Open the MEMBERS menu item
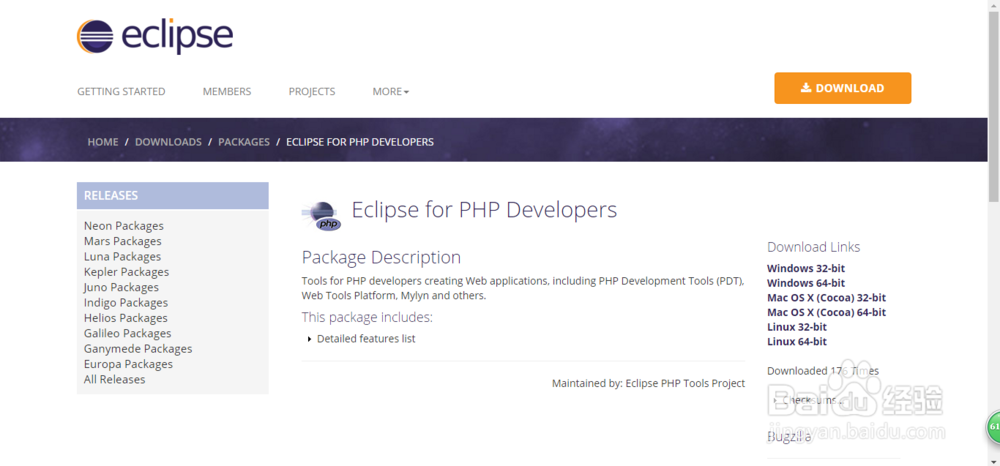 (x=227, y=91)
